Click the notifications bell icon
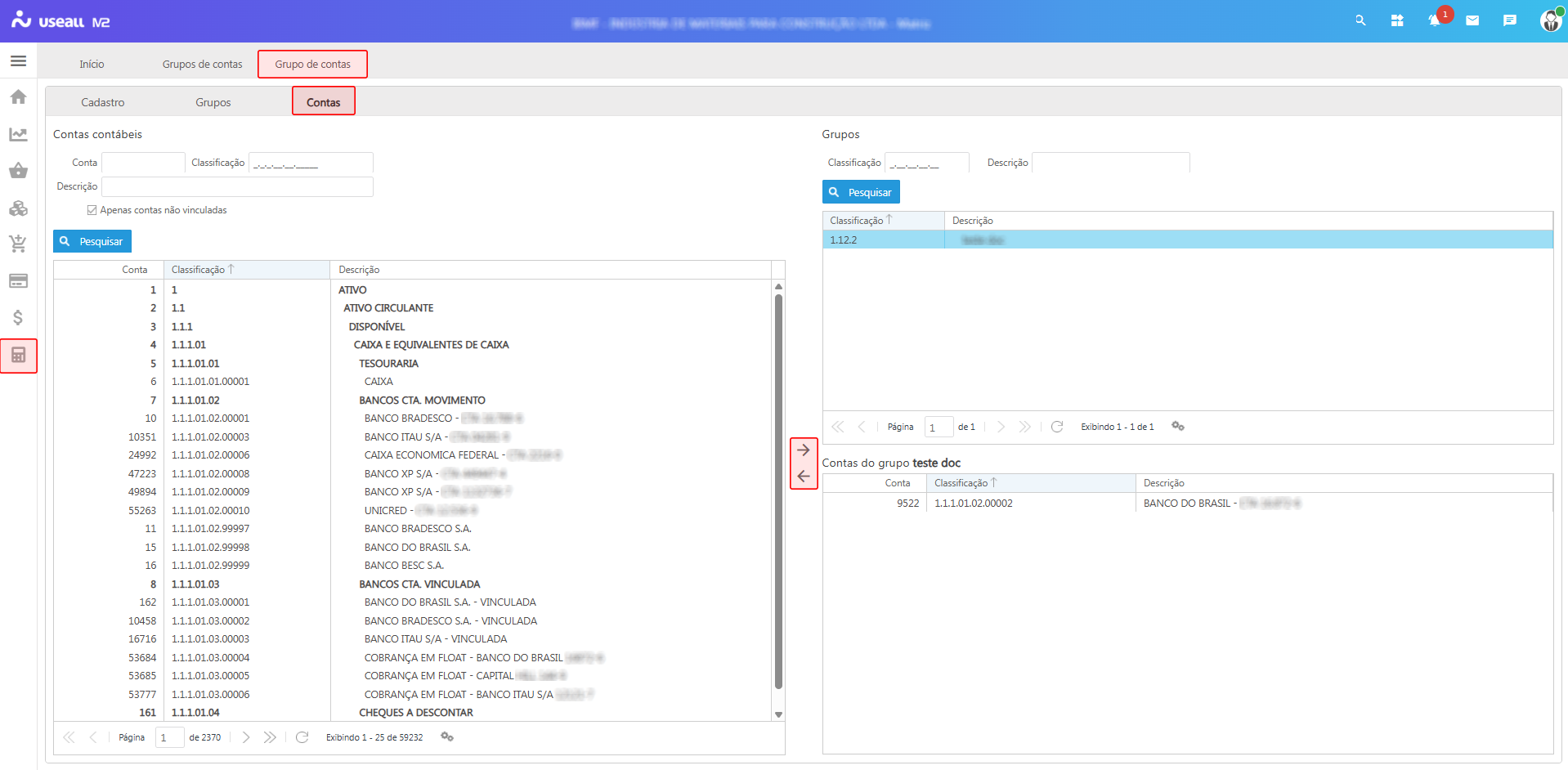 point(1434,21)
